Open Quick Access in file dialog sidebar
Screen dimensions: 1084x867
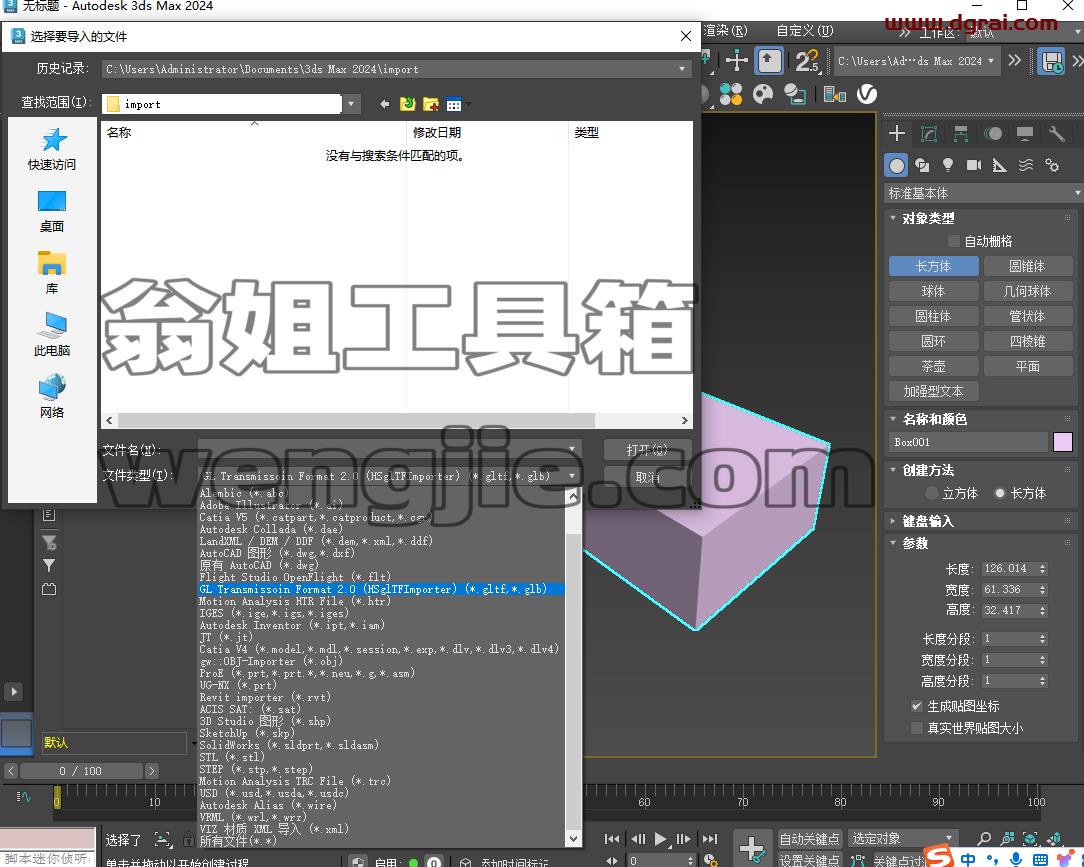click(x=52, y=149)
